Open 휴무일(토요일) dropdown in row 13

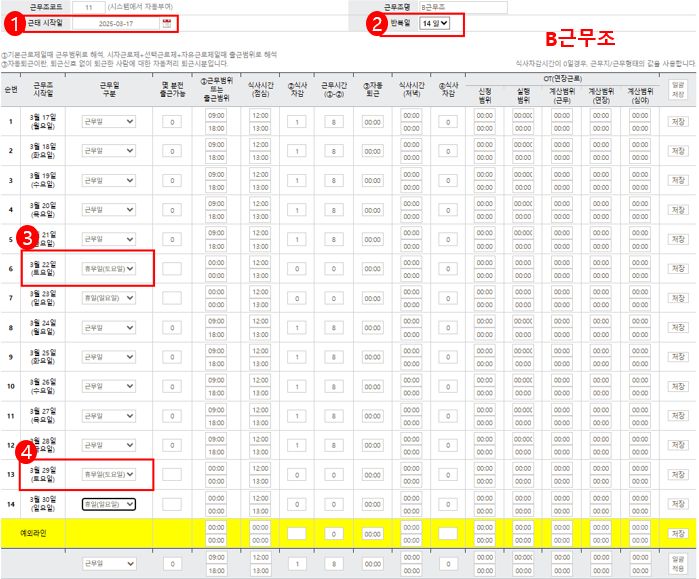pyautogui.click(x=108, y=474)
